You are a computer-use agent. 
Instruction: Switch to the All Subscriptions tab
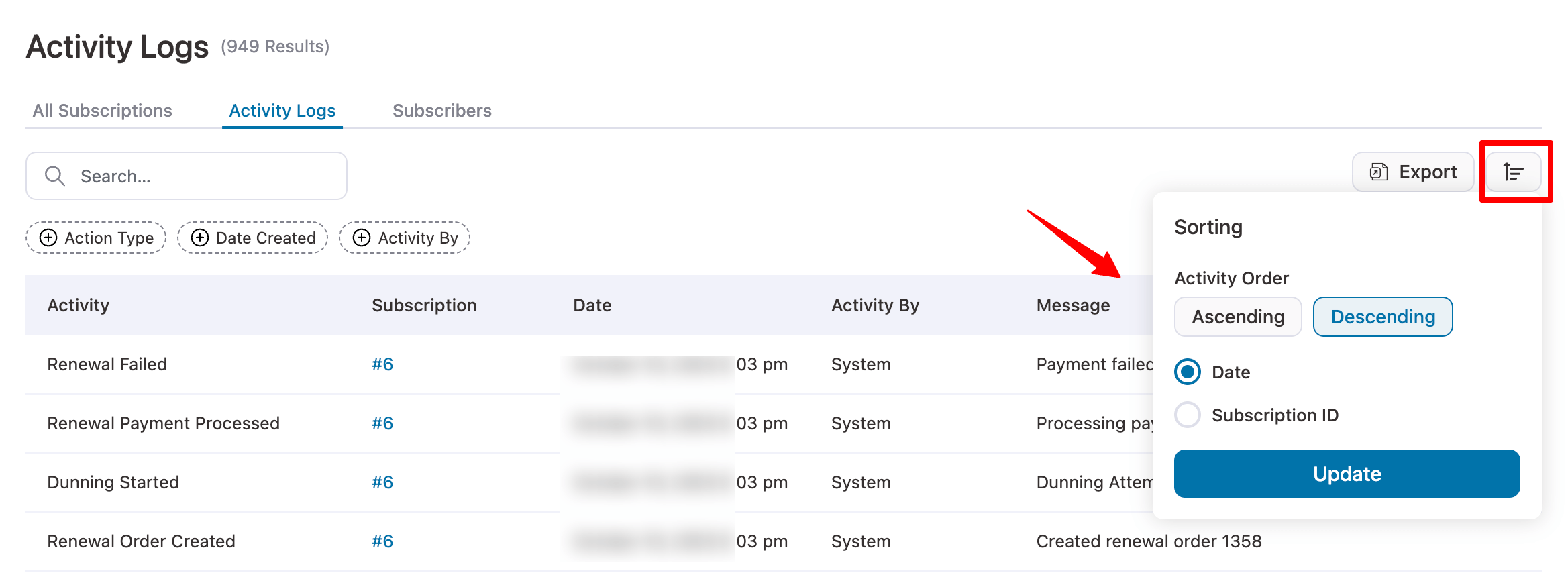(x=103, y=111)
